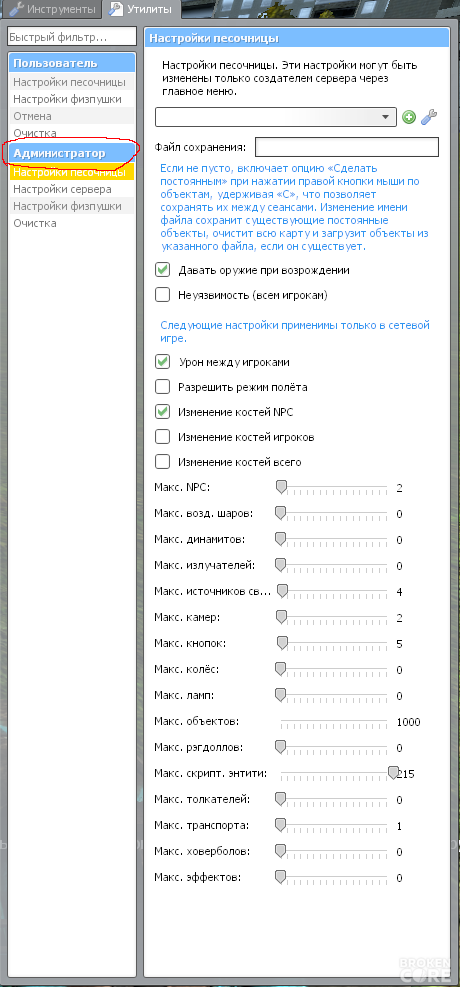Collapse the Администратор category header

pos(72,153)
